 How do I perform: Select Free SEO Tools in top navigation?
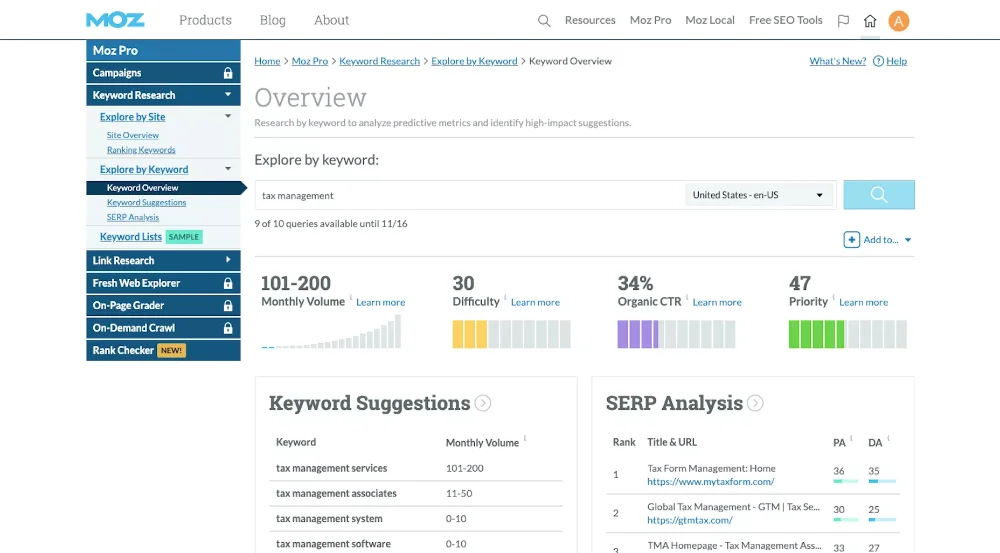click(x=785, y=20)
